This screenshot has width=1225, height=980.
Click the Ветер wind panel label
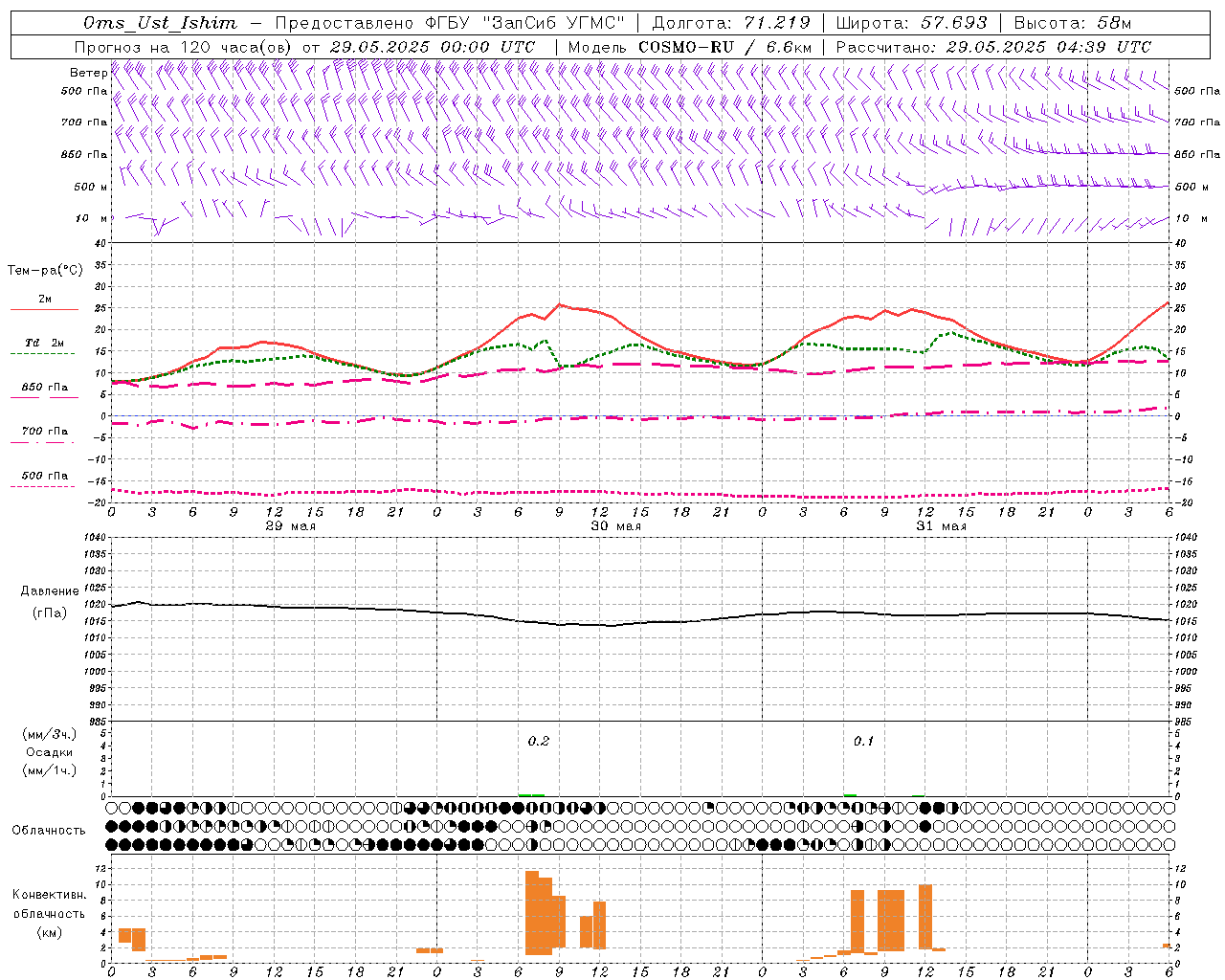pos(88,73)
